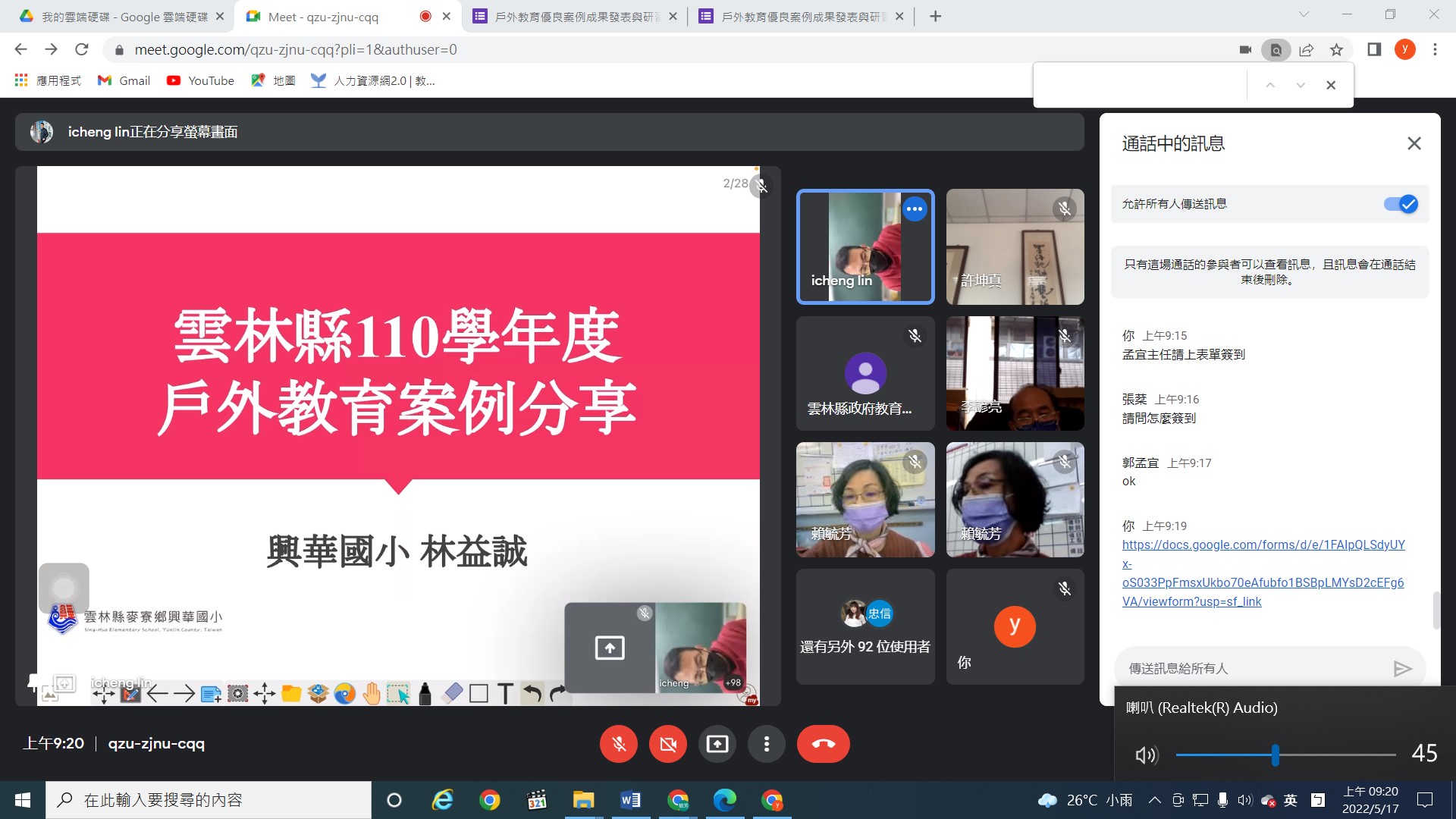This screenshot has width=1456, height=819.
Task: Go back in browser history
Action: coord(20,49)
